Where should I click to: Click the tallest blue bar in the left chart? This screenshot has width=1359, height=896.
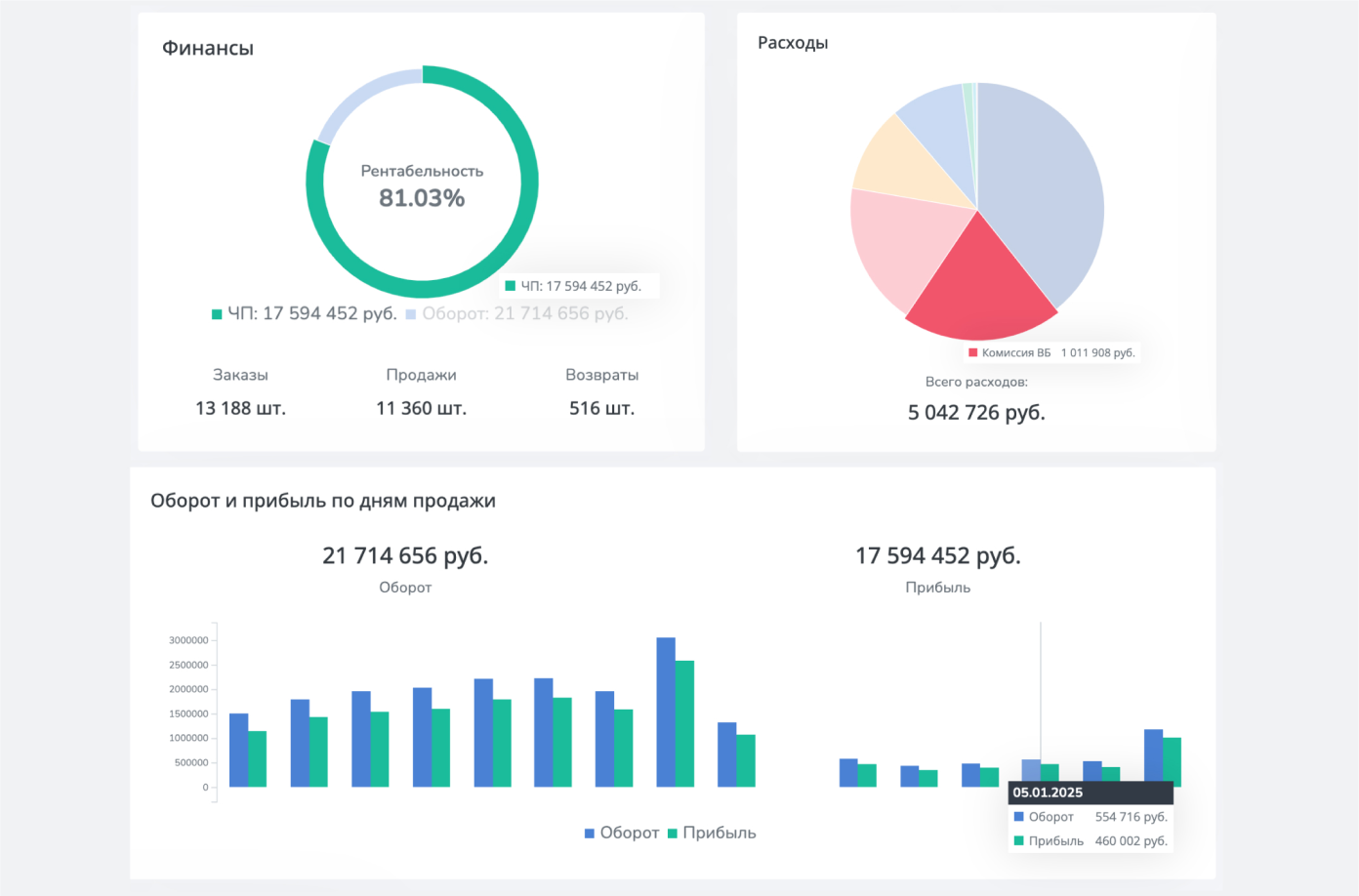pyautogui.click(x=666, y=712)
